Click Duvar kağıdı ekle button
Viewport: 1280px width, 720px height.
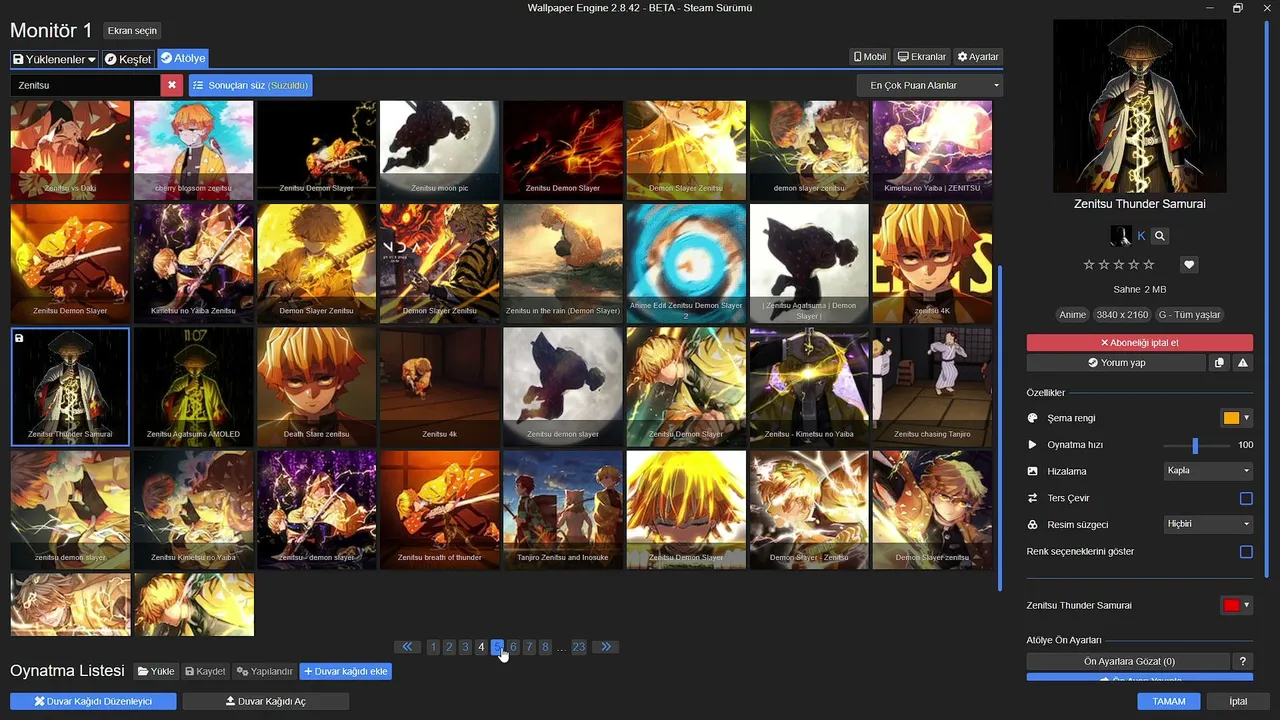pos(345,671)
